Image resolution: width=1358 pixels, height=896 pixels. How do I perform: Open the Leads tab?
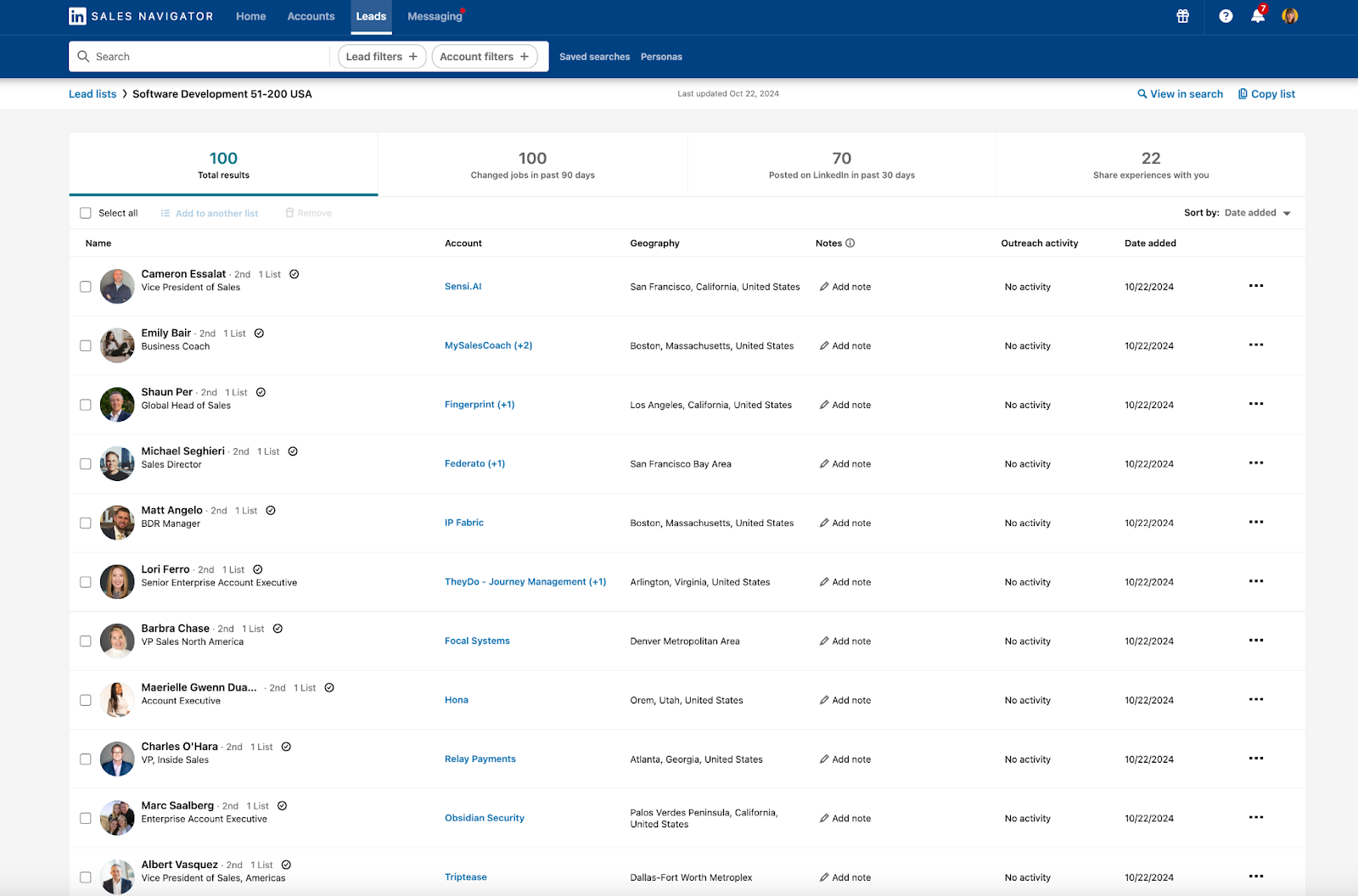371,16
